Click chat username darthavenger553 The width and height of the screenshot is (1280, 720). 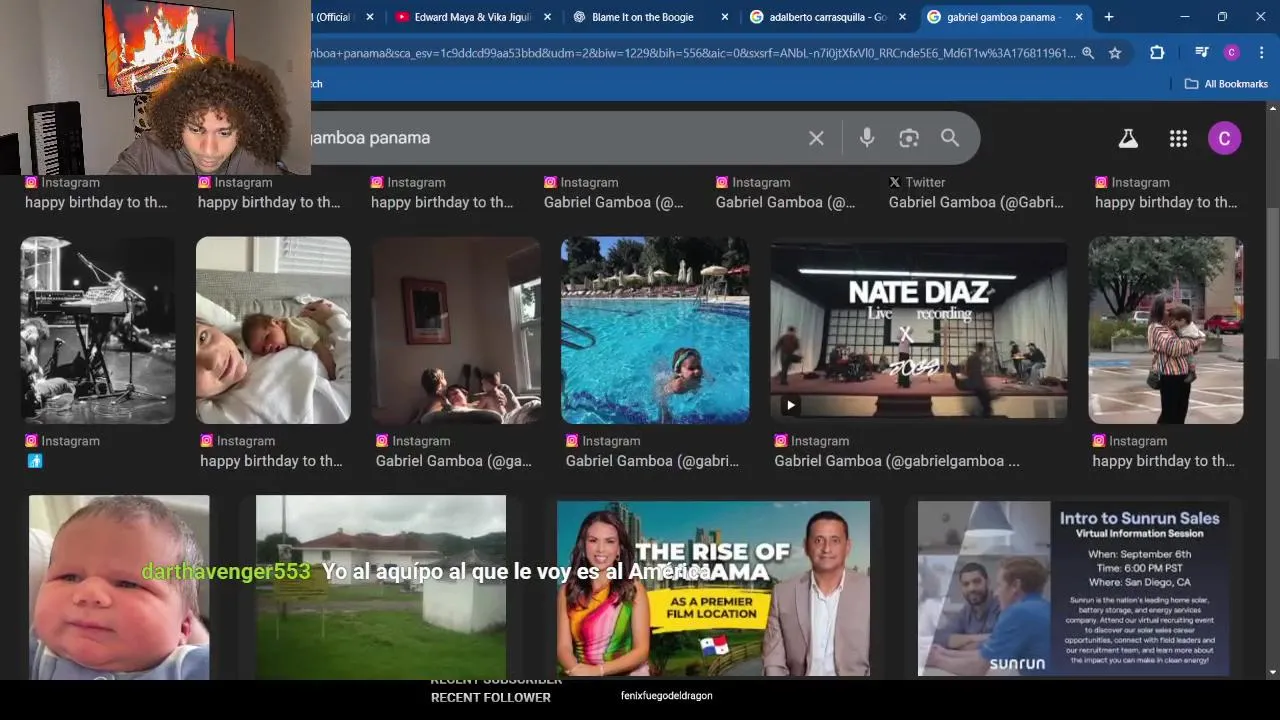[x=226, y=571]
